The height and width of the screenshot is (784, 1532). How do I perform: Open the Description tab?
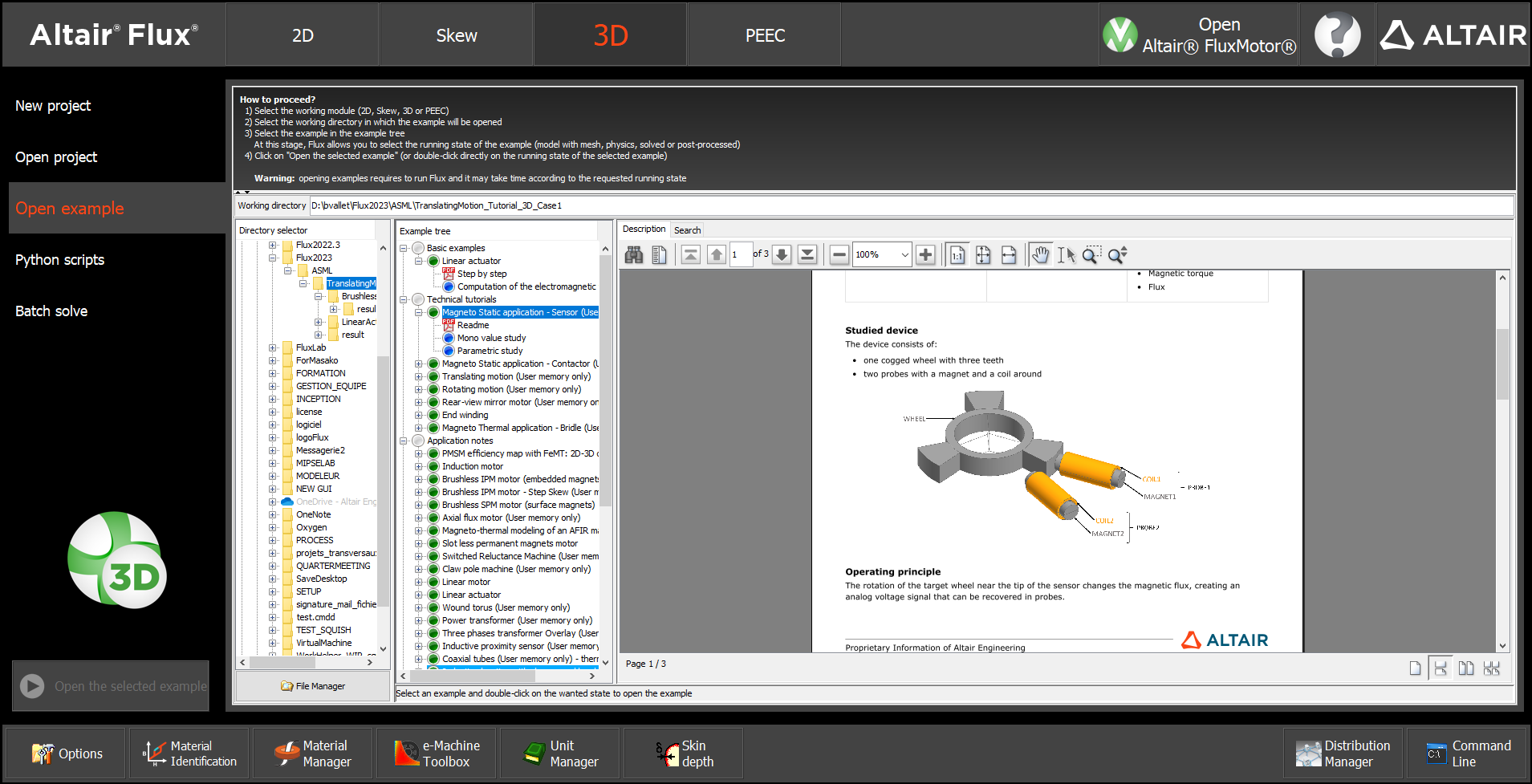pos(644,230)
